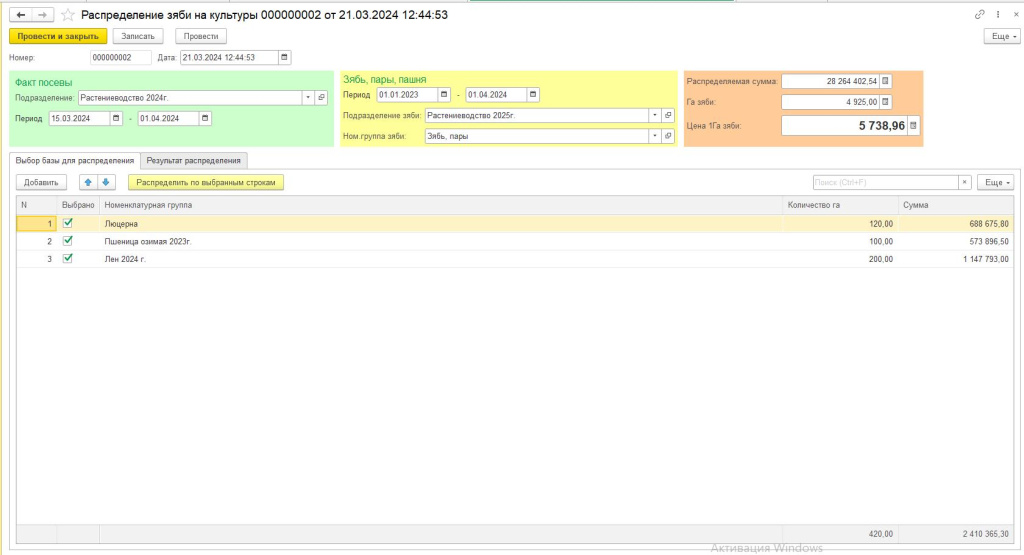Open calendar picker next to document date
The width and height of the screenshot is (1024, 555).
[285, 58]
